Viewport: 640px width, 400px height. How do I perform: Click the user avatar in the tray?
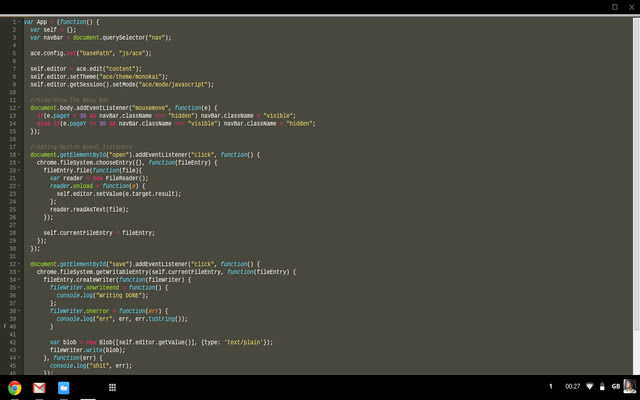pyautogui.click(x=629, y=386)
